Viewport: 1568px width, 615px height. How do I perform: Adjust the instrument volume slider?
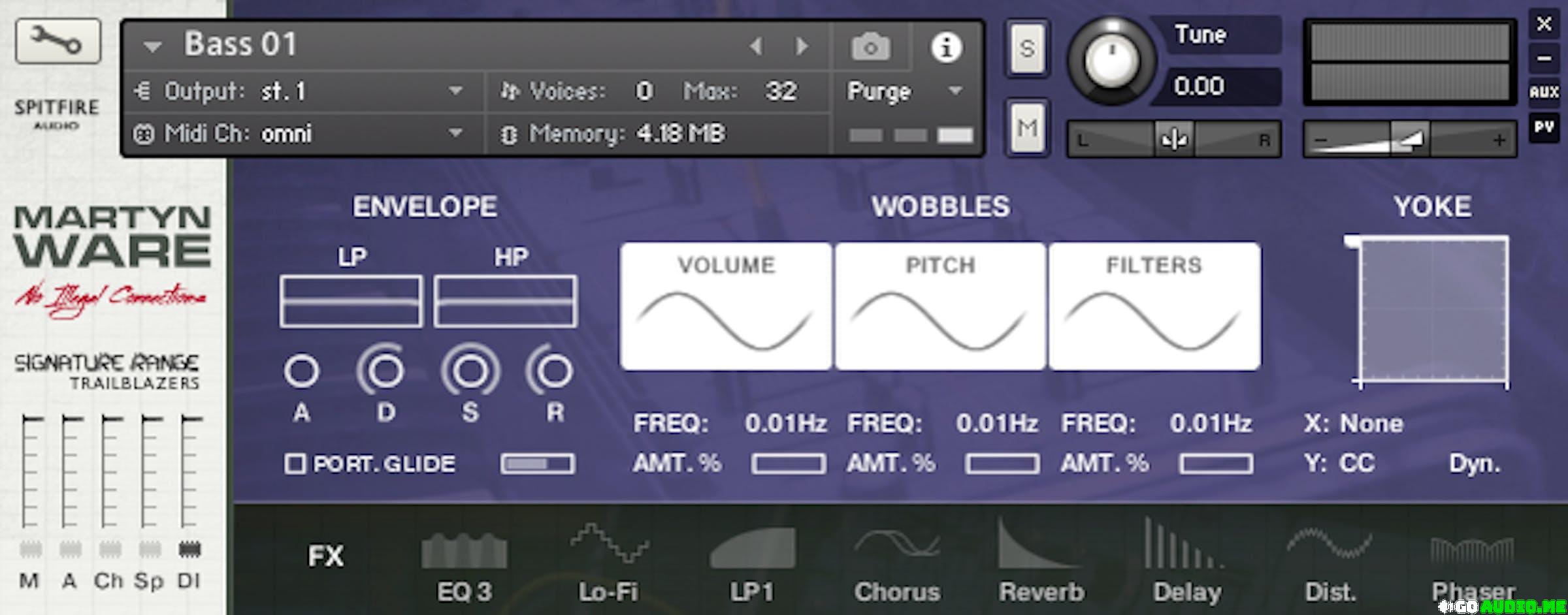click(x=1410, y=139)
